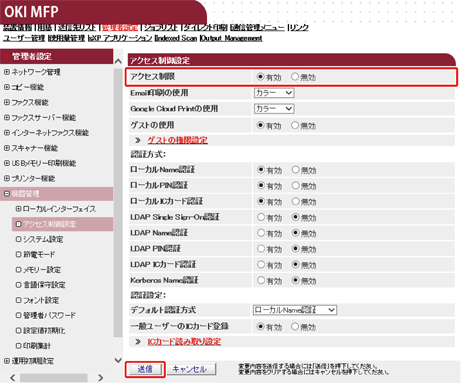Viewport: 466px width, 386px height.
Task: Expand the ローカルインターフェイス sub-node
Action: pyautogui.click(x=19, y=209)
